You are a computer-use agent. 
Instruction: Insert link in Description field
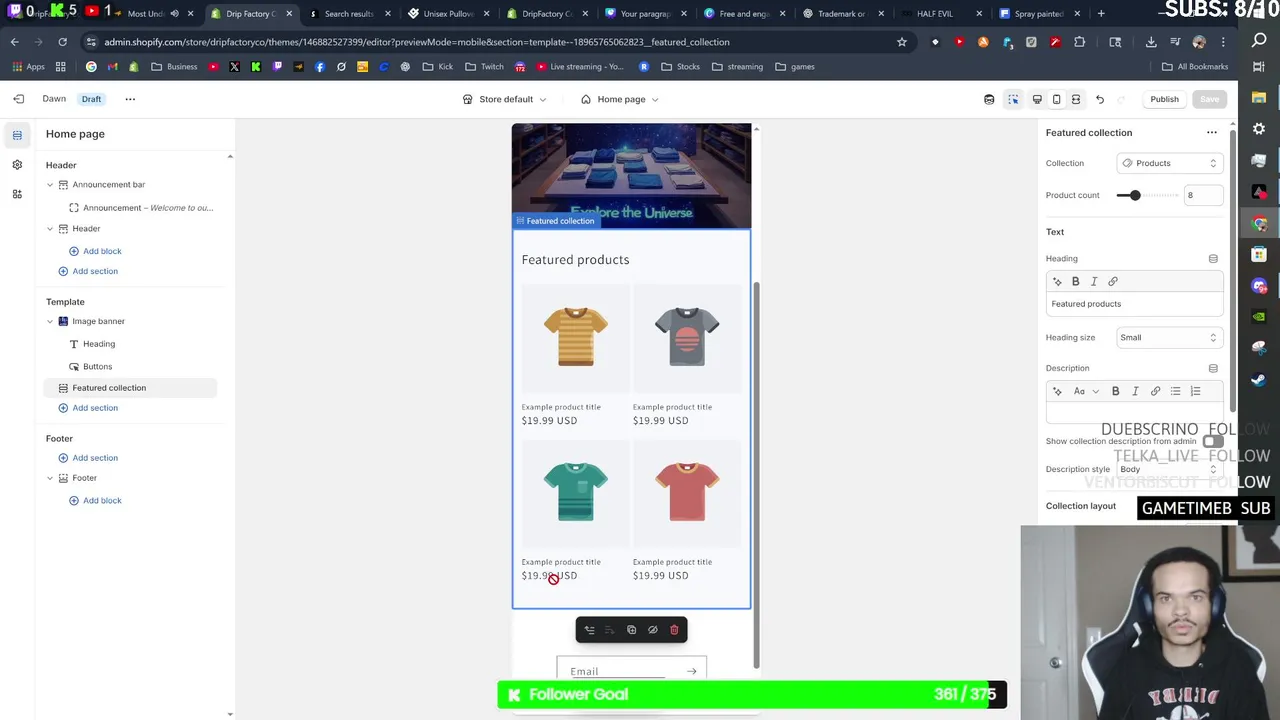[x=1155, y=391]
